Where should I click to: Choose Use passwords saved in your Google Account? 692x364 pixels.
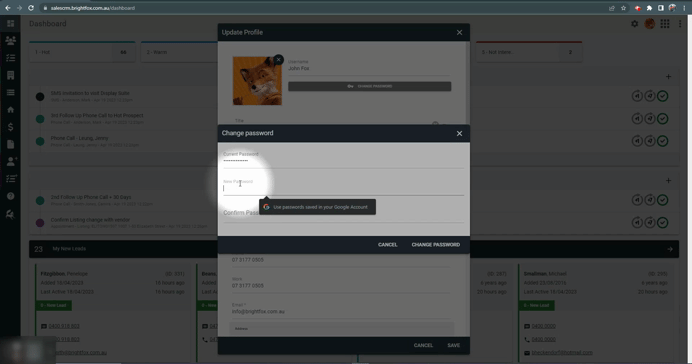coord(317,207)
